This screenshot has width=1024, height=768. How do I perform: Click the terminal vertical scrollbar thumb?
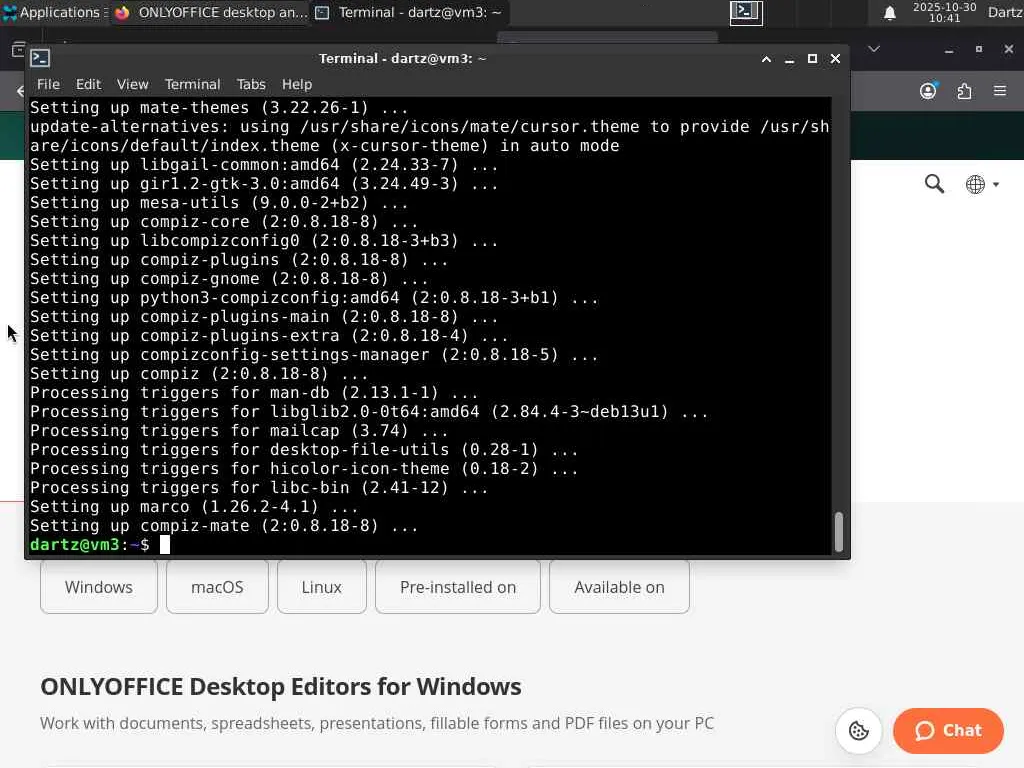tap(839, 532)
